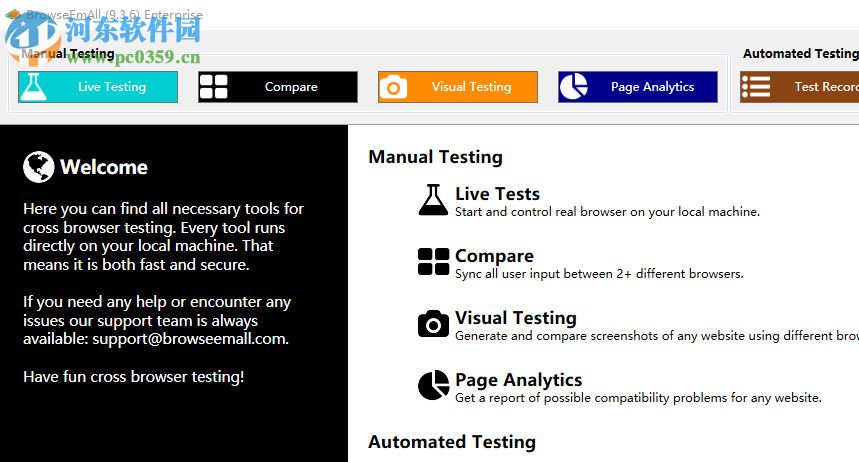Click 'Have fun cross browser testing!' text
The image size is (859, 462).
coord(134,377)
